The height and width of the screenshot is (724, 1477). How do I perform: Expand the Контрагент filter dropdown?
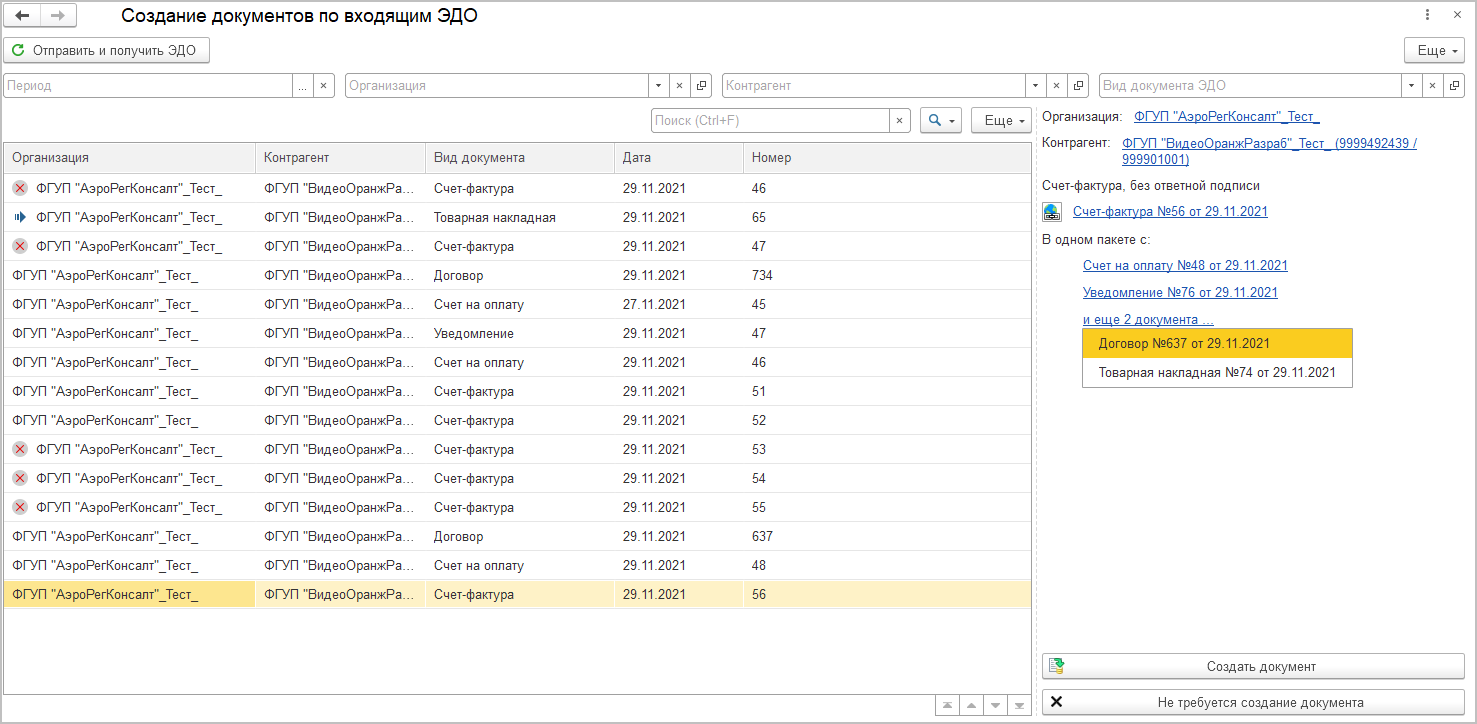point(1035,86)
